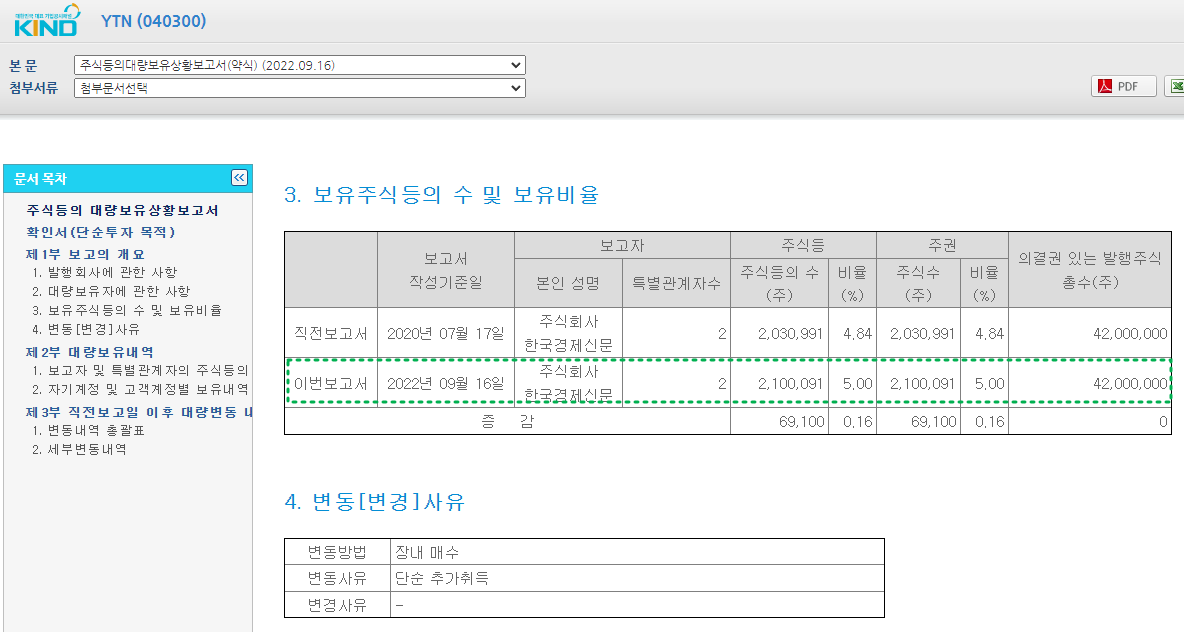The width and height of the screenshot is (1184, 632).
Task: Open the 첨부서류 attachment dropdown
Action: (x=300, y=88)
